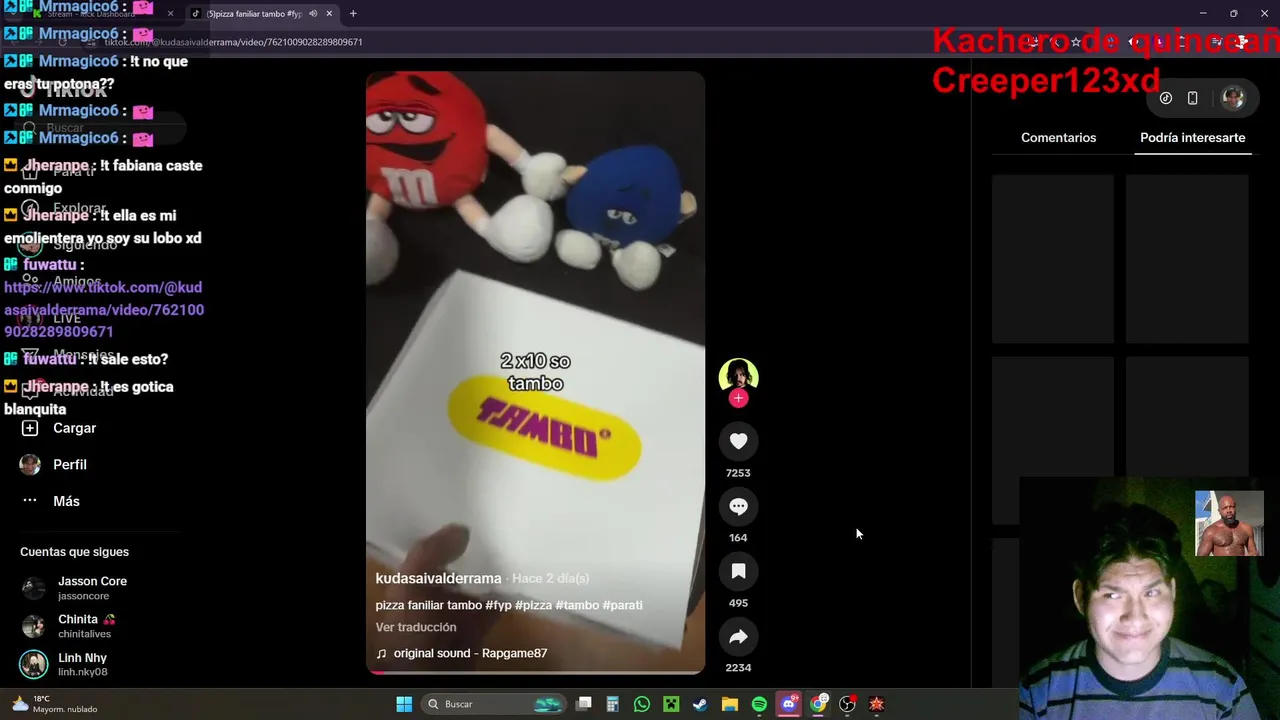Click the phone icon in TikTok's header
This screenshot has height=720, width=1280.
point(1192,98)
